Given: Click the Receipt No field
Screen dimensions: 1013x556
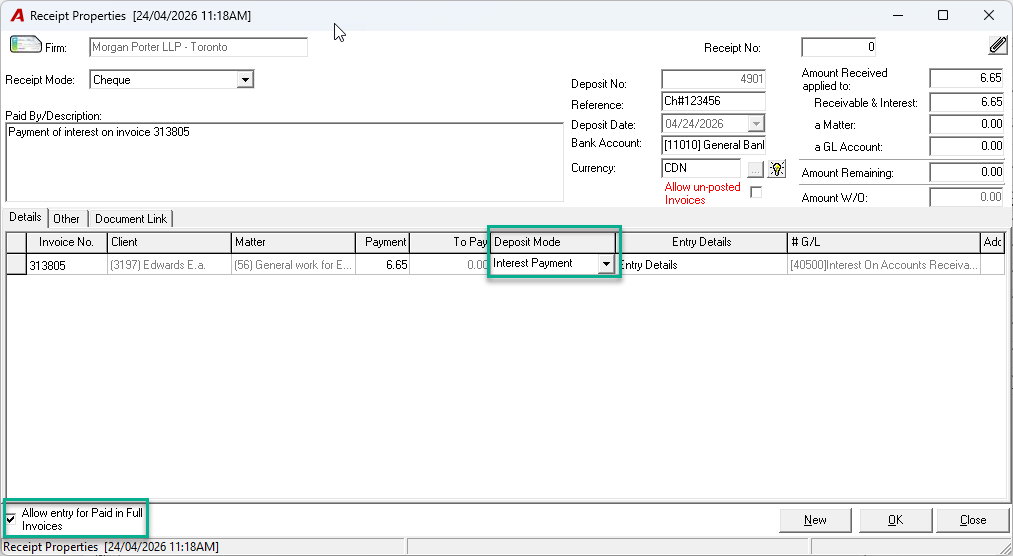Looking at the screenshot, I should pos(839,47).
